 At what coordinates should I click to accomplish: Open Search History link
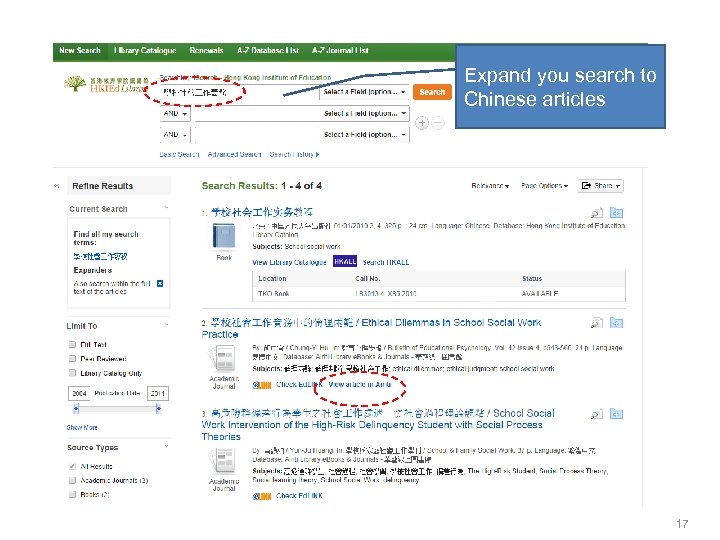tap(294, 154)
